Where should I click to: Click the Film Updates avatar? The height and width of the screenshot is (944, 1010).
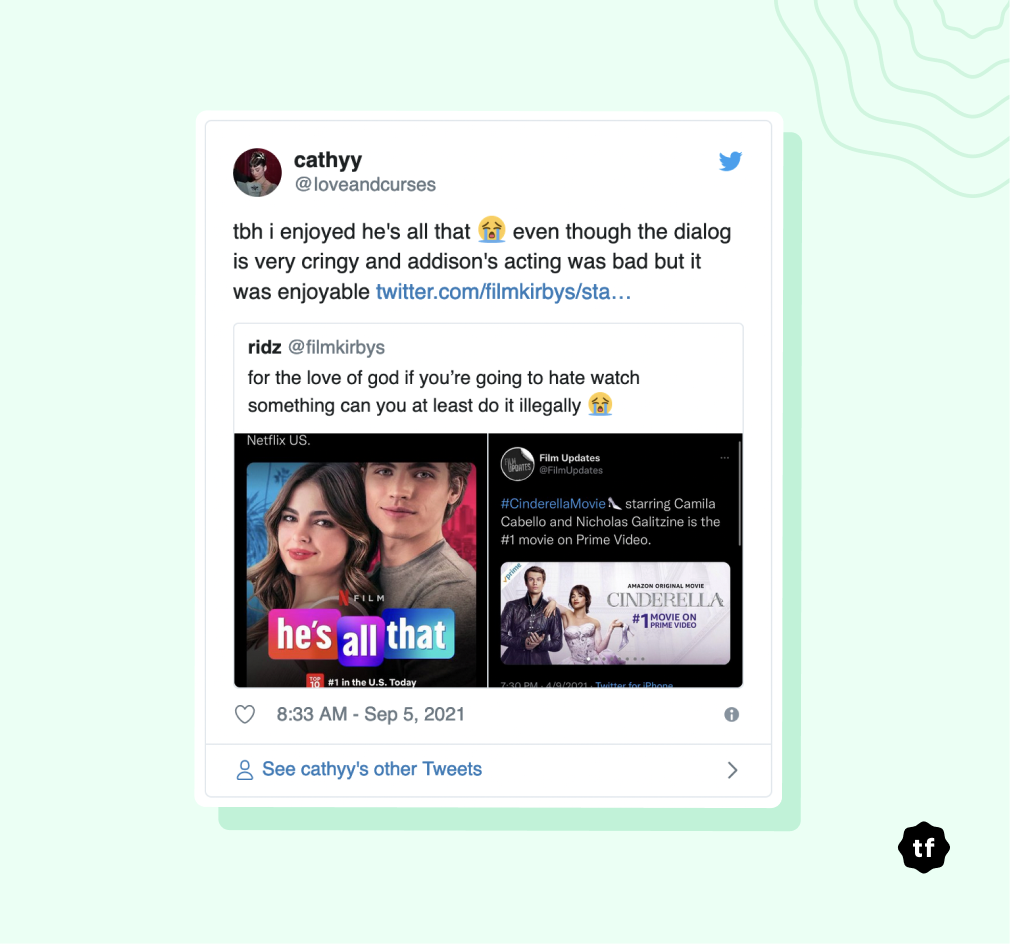click(517, 464)
